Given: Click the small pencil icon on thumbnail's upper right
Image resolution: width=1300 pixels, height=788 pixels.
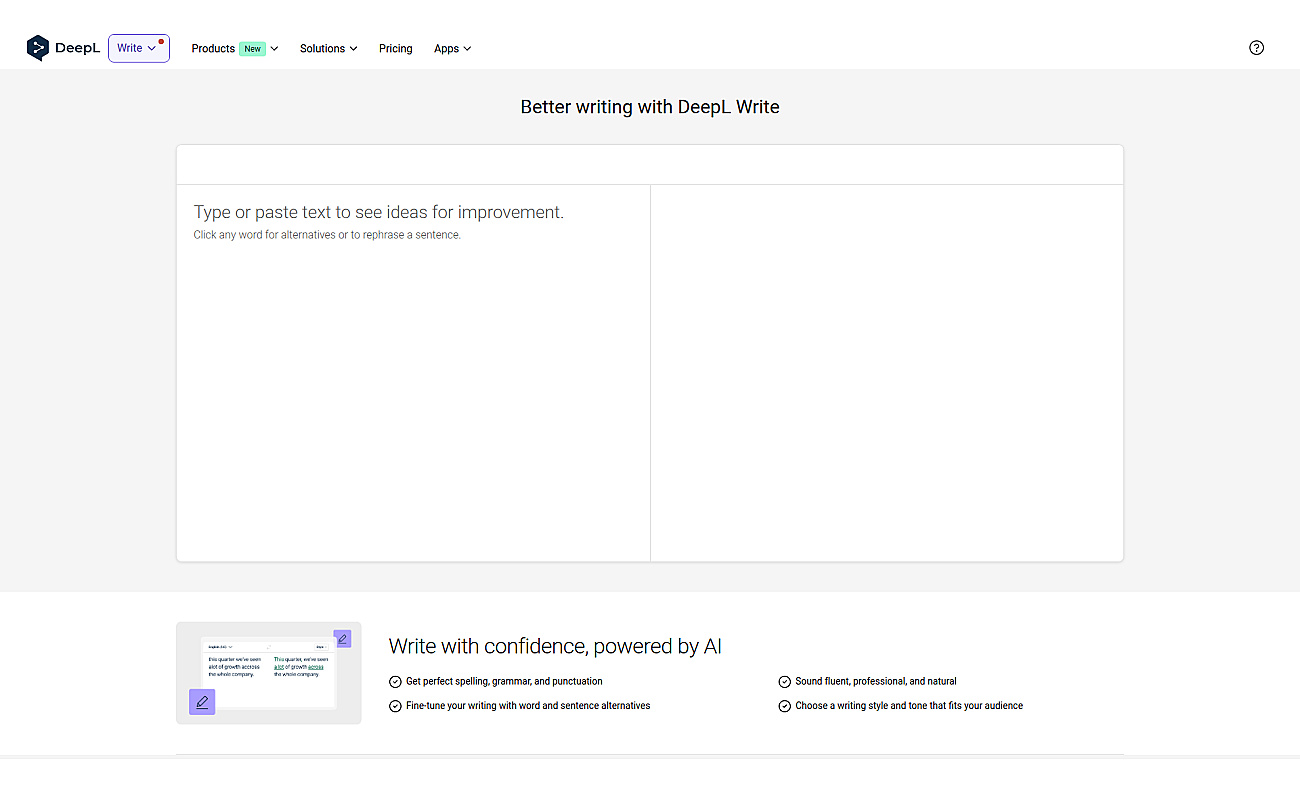Looking at the screenshot, I should tap(343, 638).
